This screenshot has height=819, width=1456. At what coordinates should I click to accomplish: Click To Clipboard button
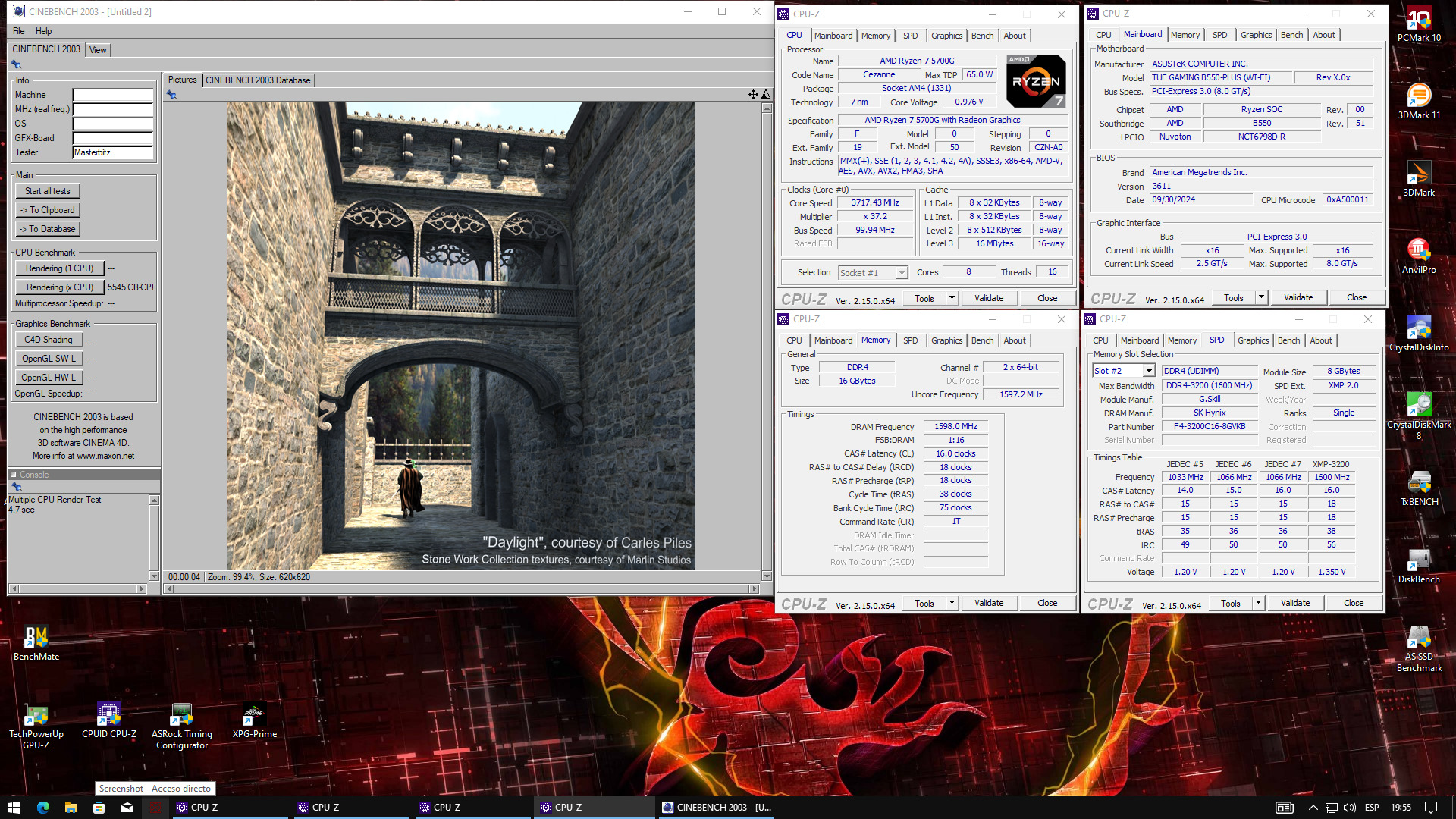(x=48, y=210)
